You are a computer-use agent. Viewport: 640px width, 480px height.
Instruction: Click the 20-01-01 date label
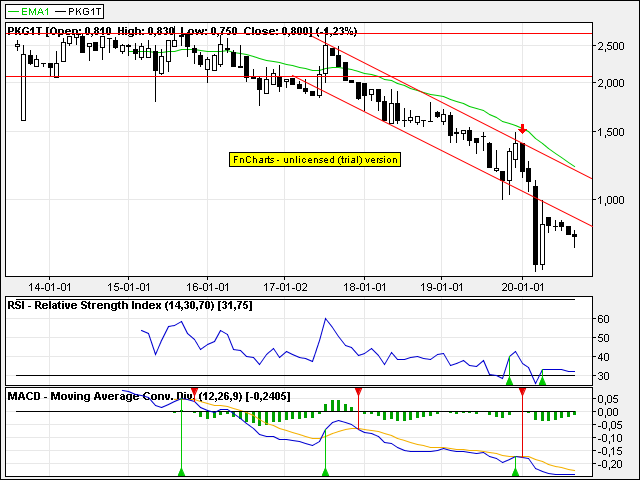[x=522, y=287]
